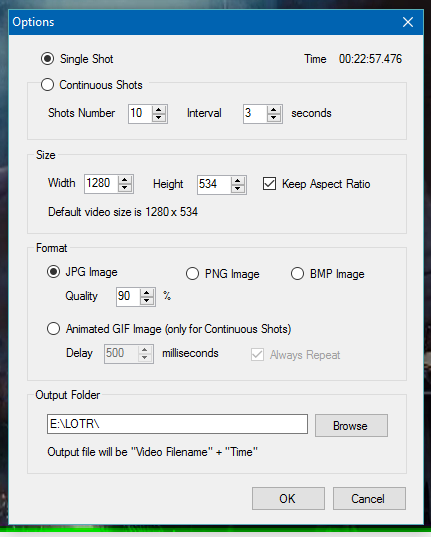The image size is (431, 537).
Task: Decrease GIF Delay with down arrow
Action: 145,358
